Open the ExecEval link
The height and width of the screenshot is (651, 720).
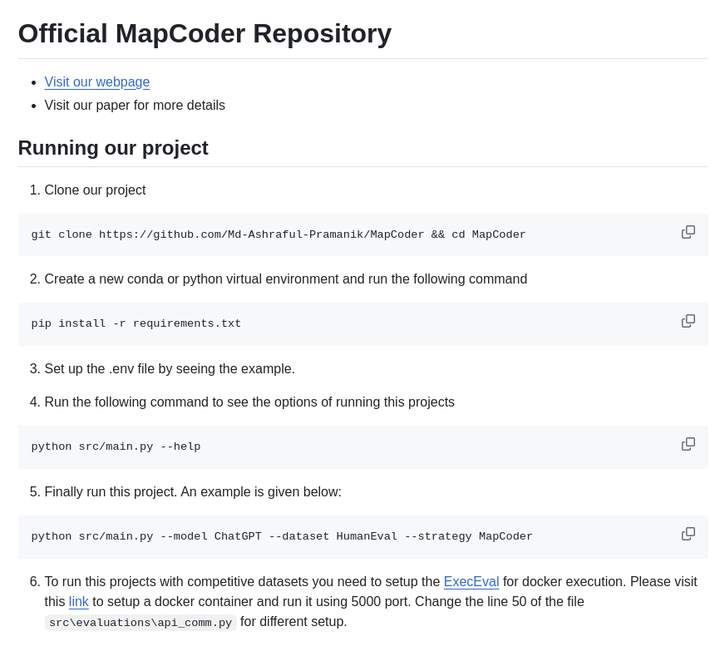pos(471,582)
